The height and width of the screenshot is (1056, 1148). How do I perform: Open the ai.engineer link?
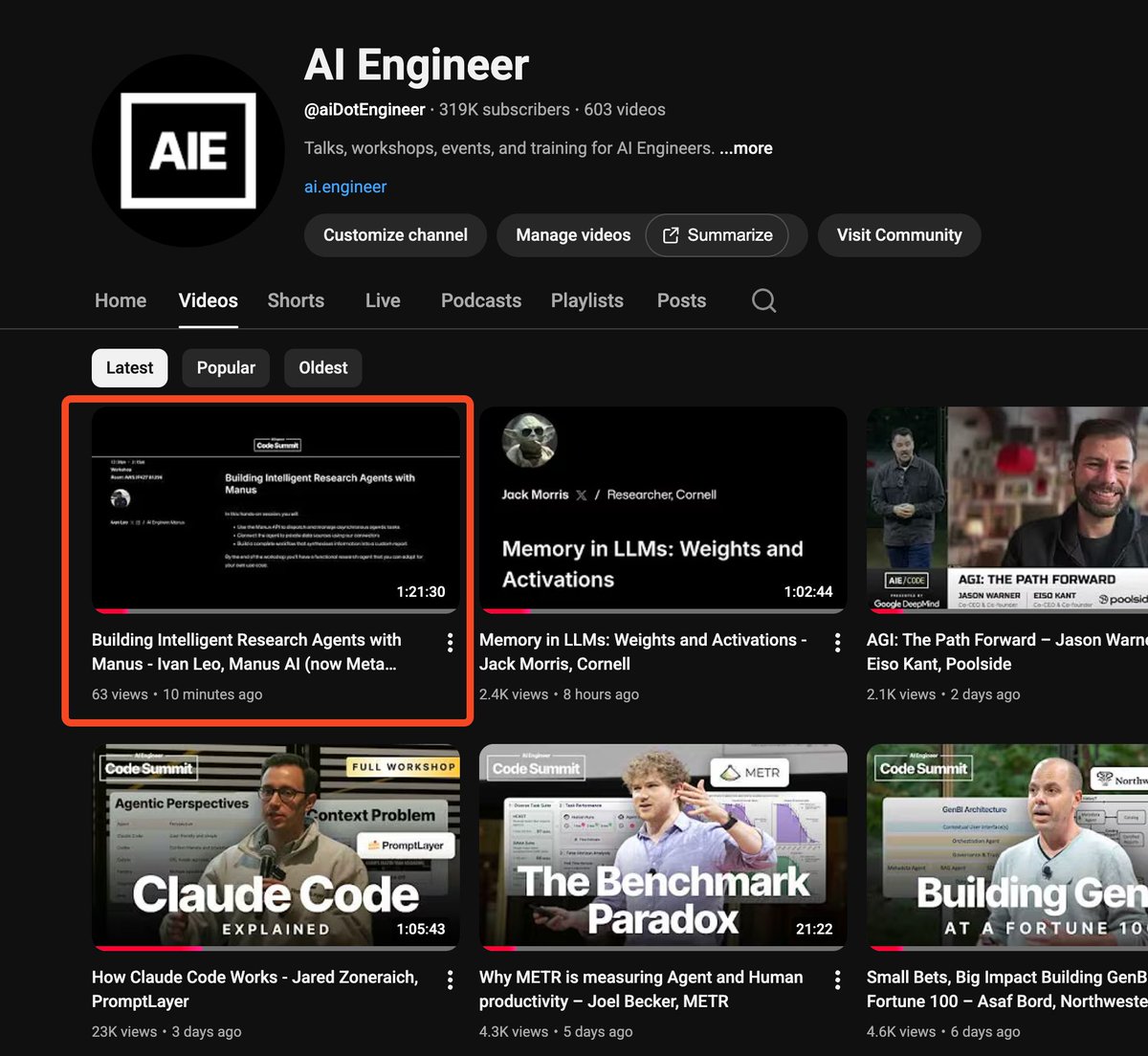345,187
